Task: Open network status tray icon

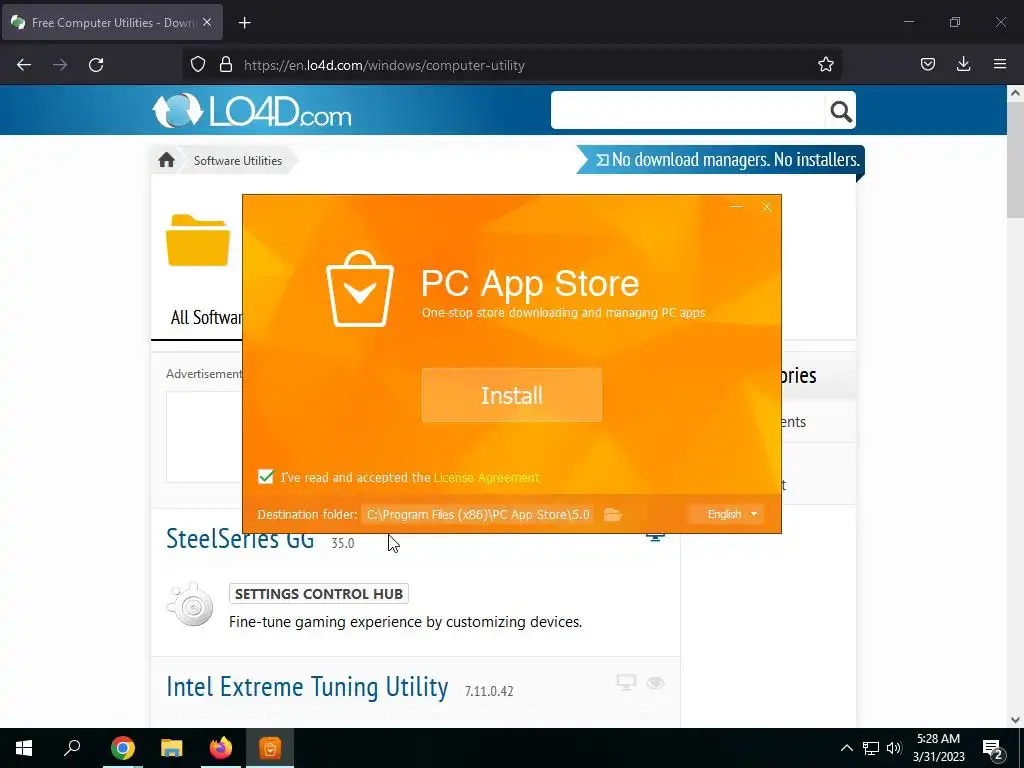Action: pos(871,748)
